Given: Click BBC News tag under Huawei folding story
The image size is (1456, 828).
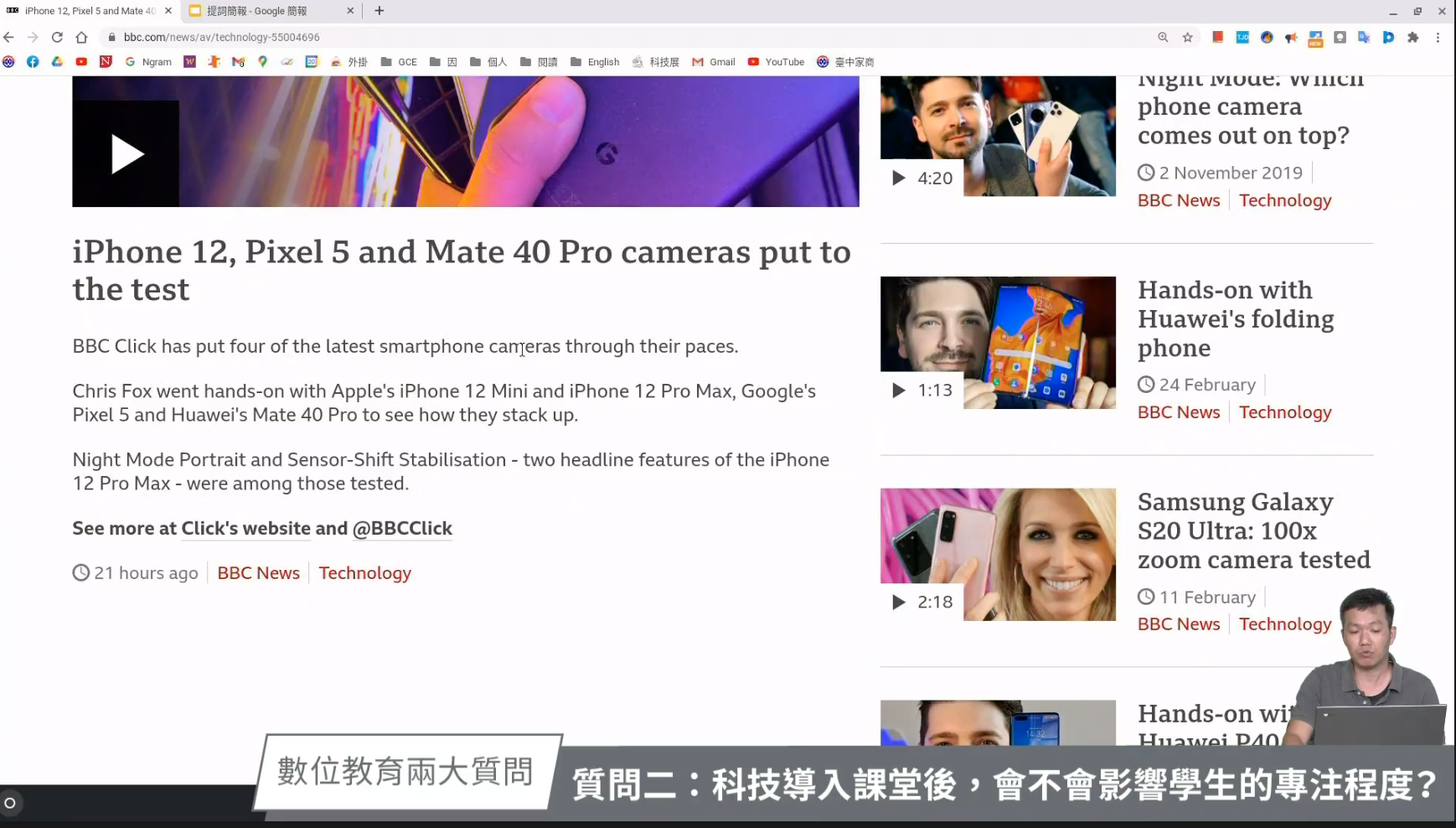Looking at the screenshot, I should coord(1179,412).
